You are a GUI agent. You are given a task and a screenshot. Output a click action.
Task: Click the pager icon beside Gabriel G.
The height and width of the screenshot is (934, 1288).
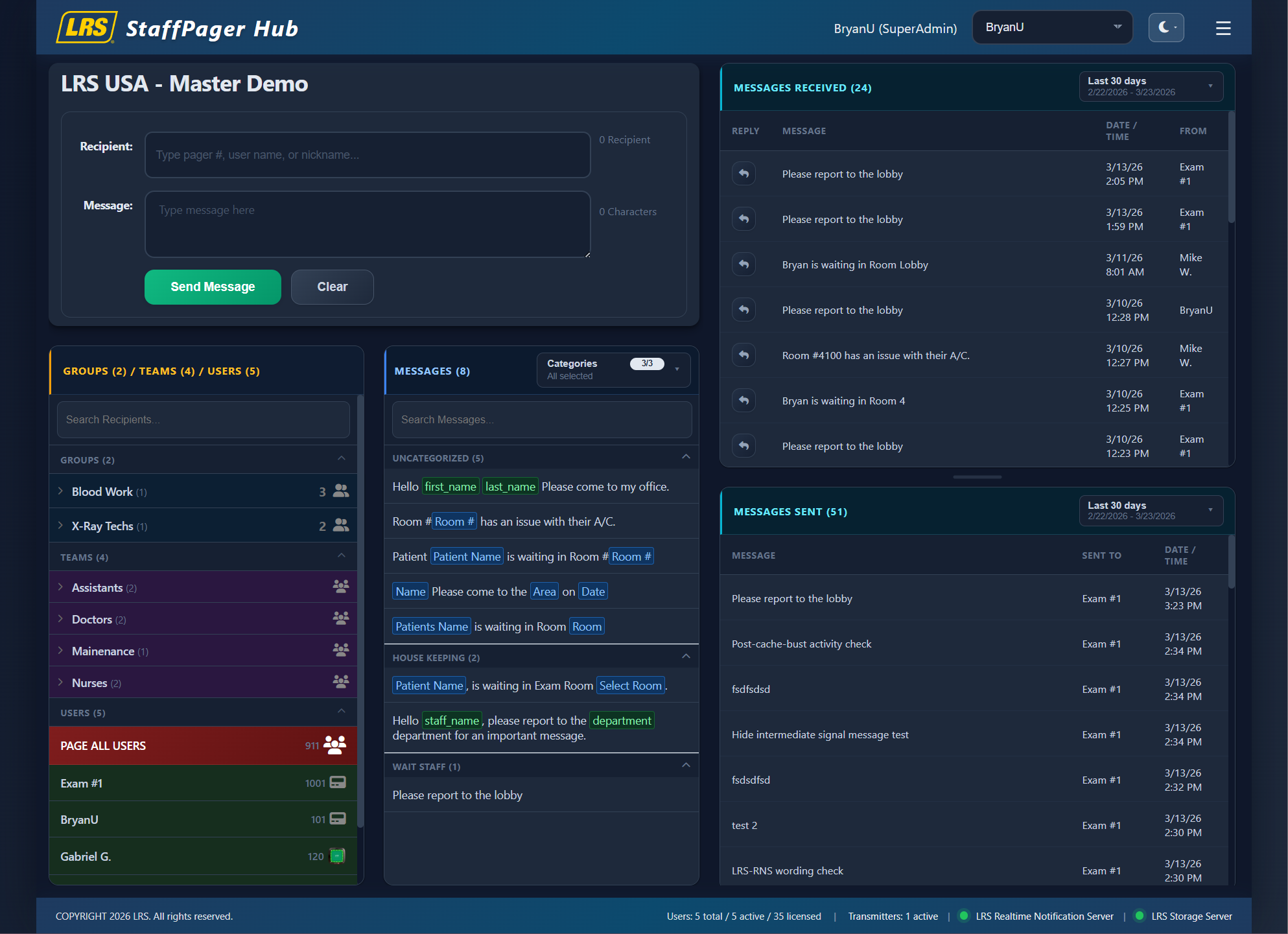point(337,856)
